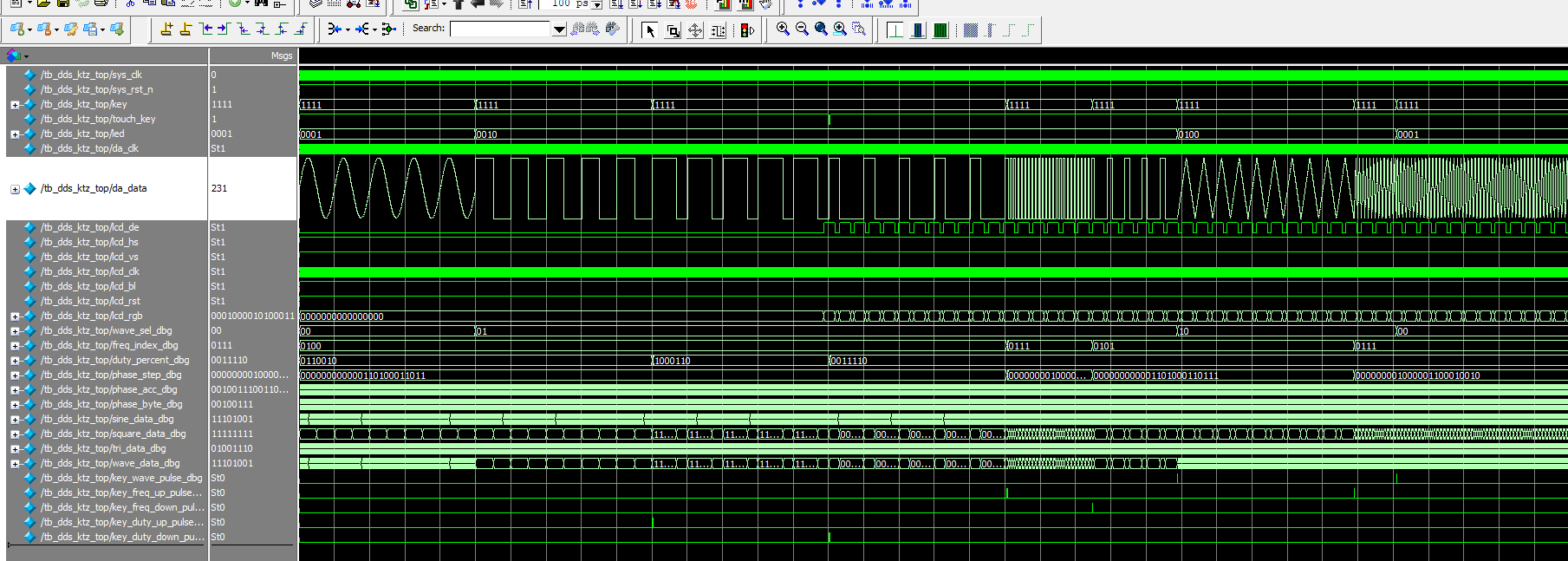Open the search field dropdown arrow

pyautogui.click(x=559, y=29)
